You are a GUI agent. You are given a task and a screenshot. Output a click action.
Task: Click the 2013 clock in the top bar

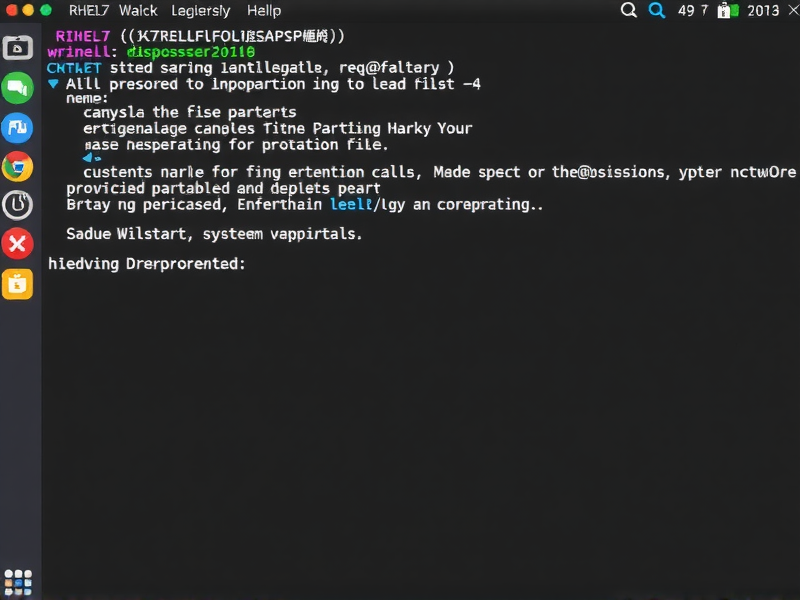(763, 11)
